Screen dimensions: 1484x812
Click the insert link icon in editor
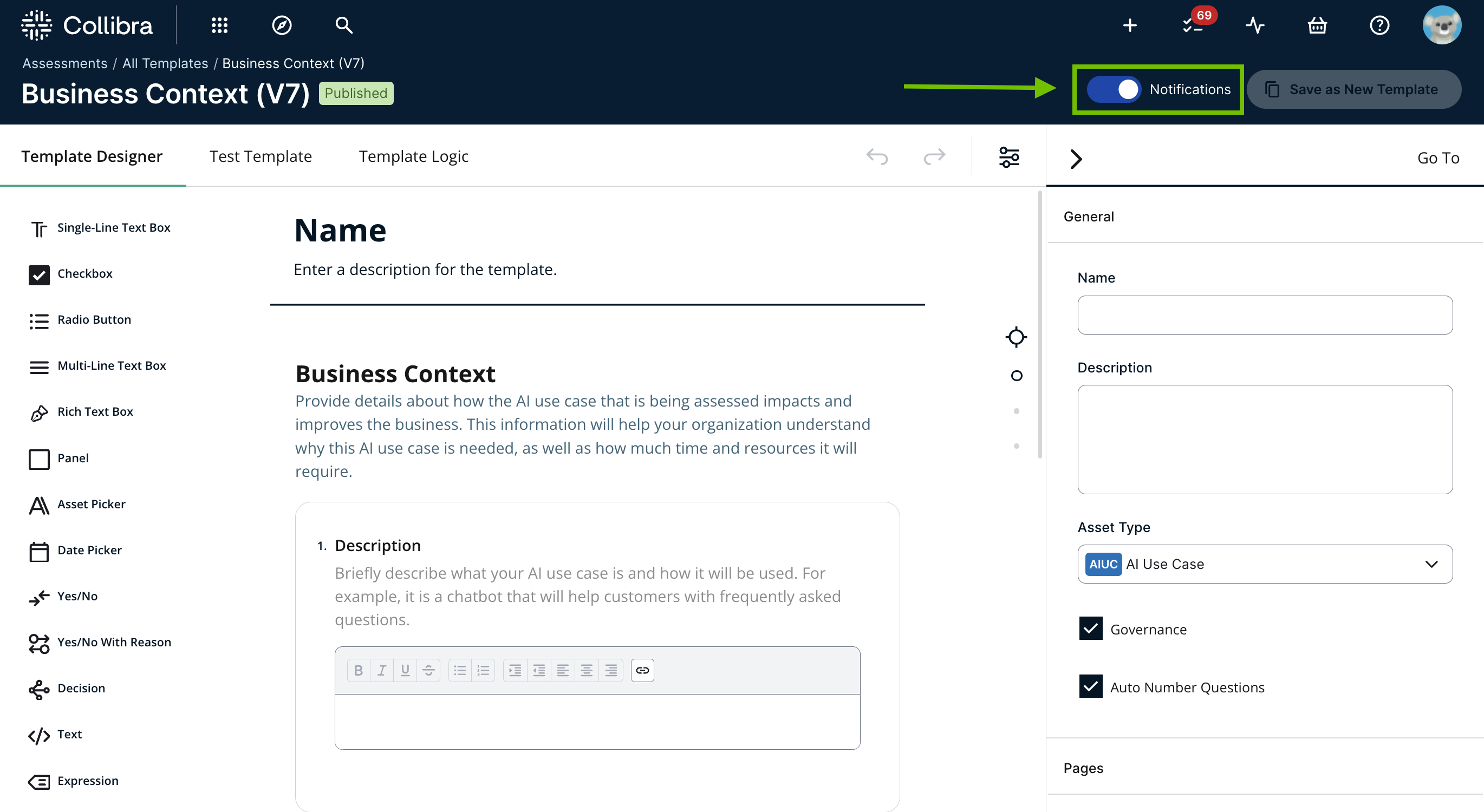coord(642,670)
